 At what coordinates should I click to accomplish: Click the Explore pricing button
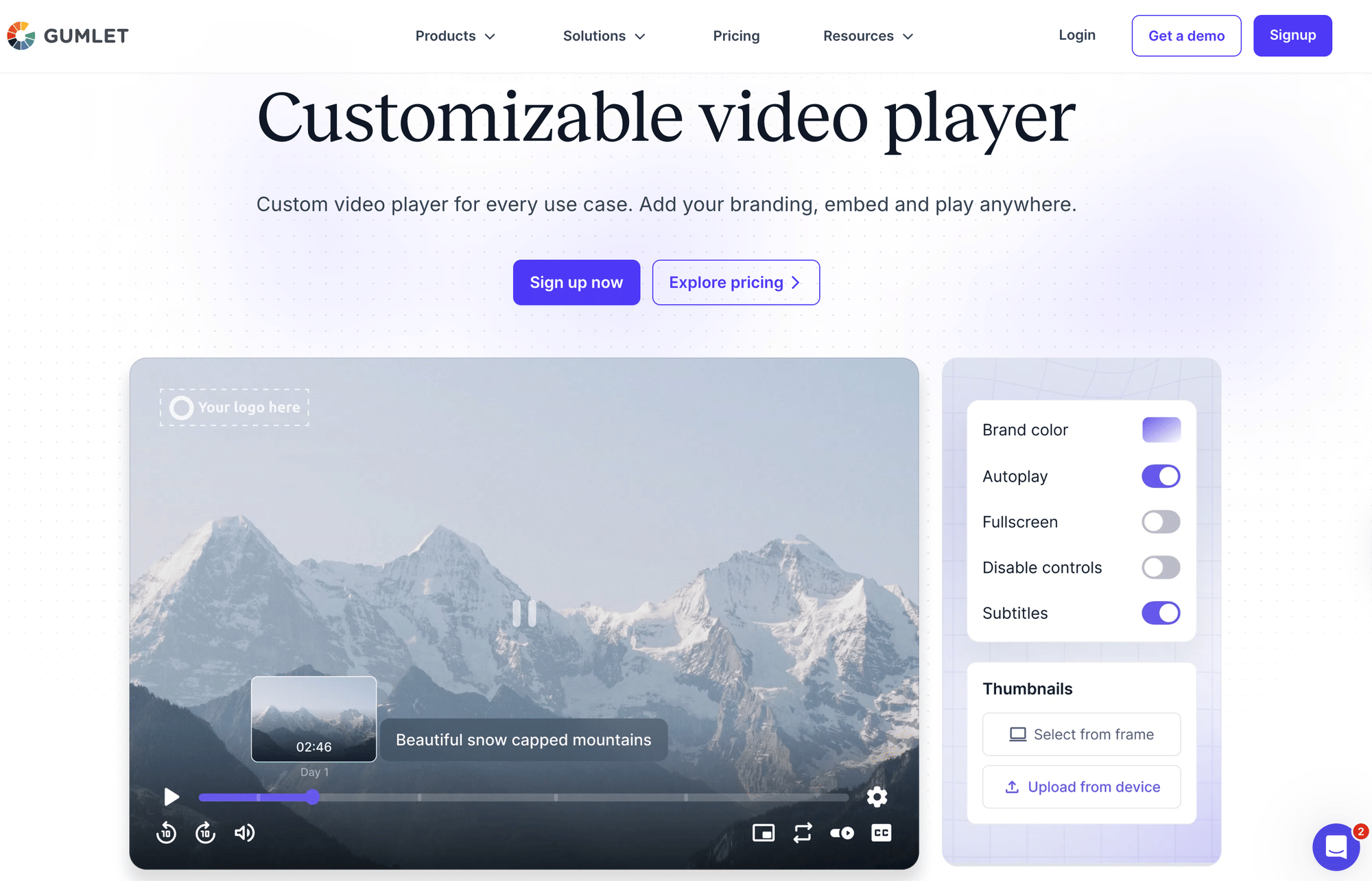735,282
